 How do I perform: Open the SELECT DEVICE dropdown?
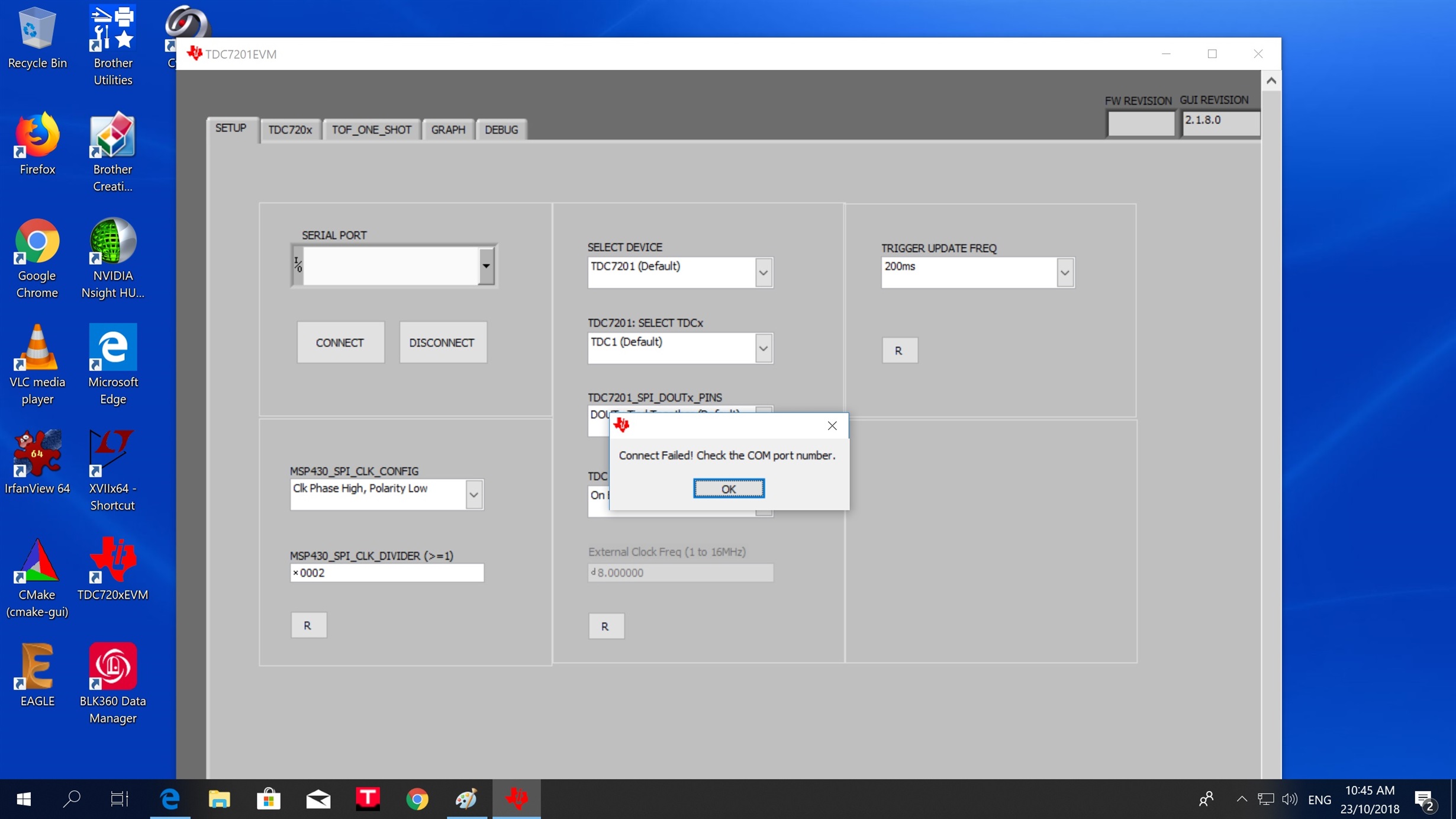(763, 273)
